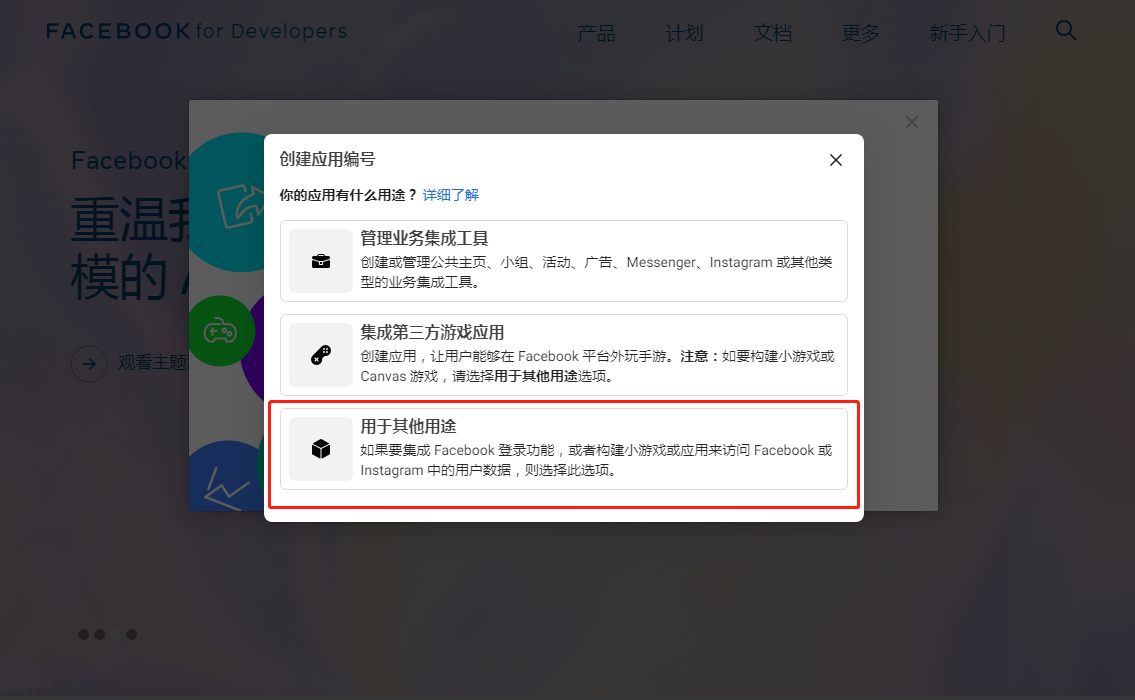The image size is (1135, 700).
Task: Select the first carousel dot
Action: pos(83,634)
